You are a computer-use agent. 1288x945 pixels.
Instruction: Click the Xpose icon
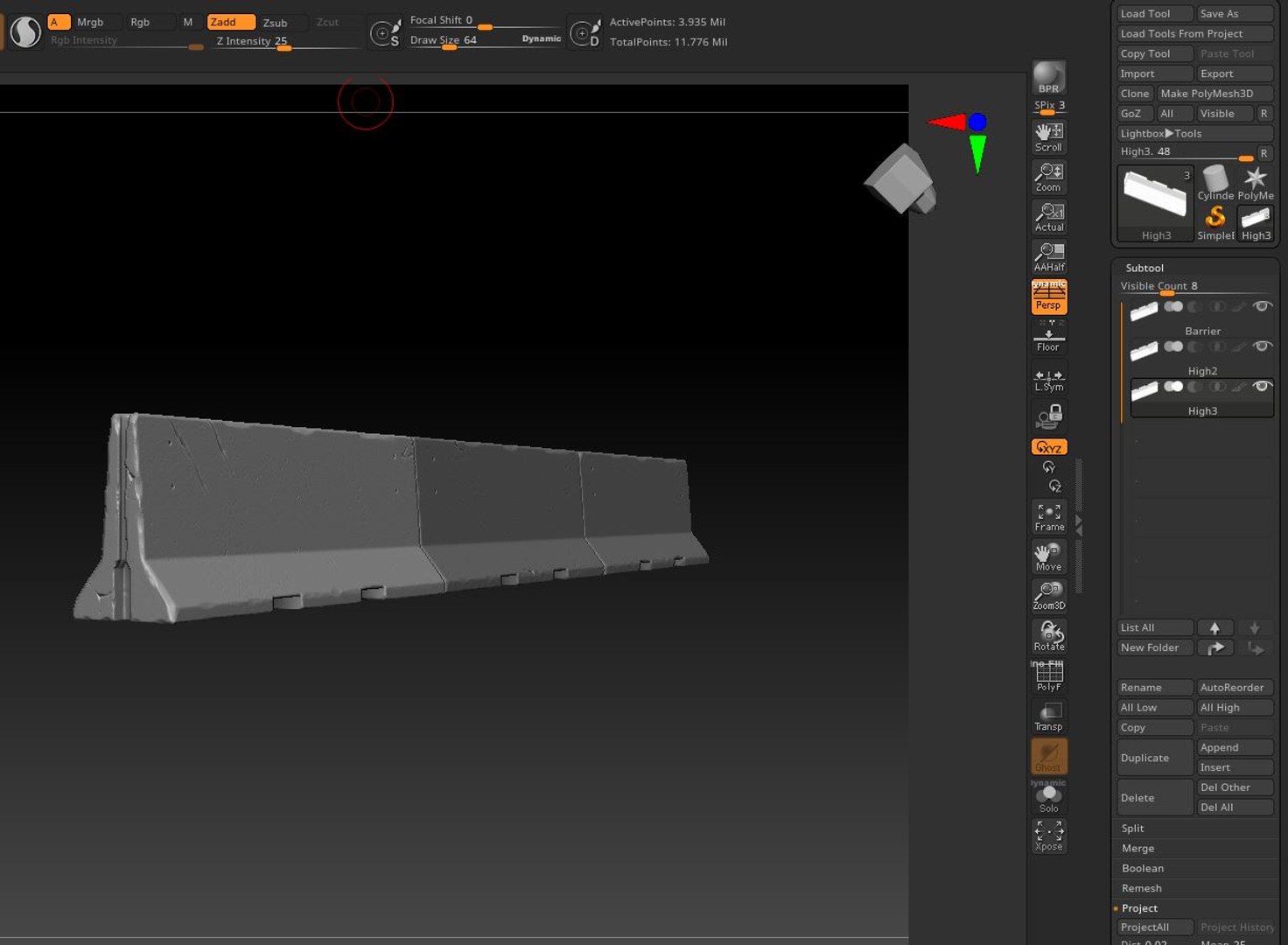[x=1048, y=836]
